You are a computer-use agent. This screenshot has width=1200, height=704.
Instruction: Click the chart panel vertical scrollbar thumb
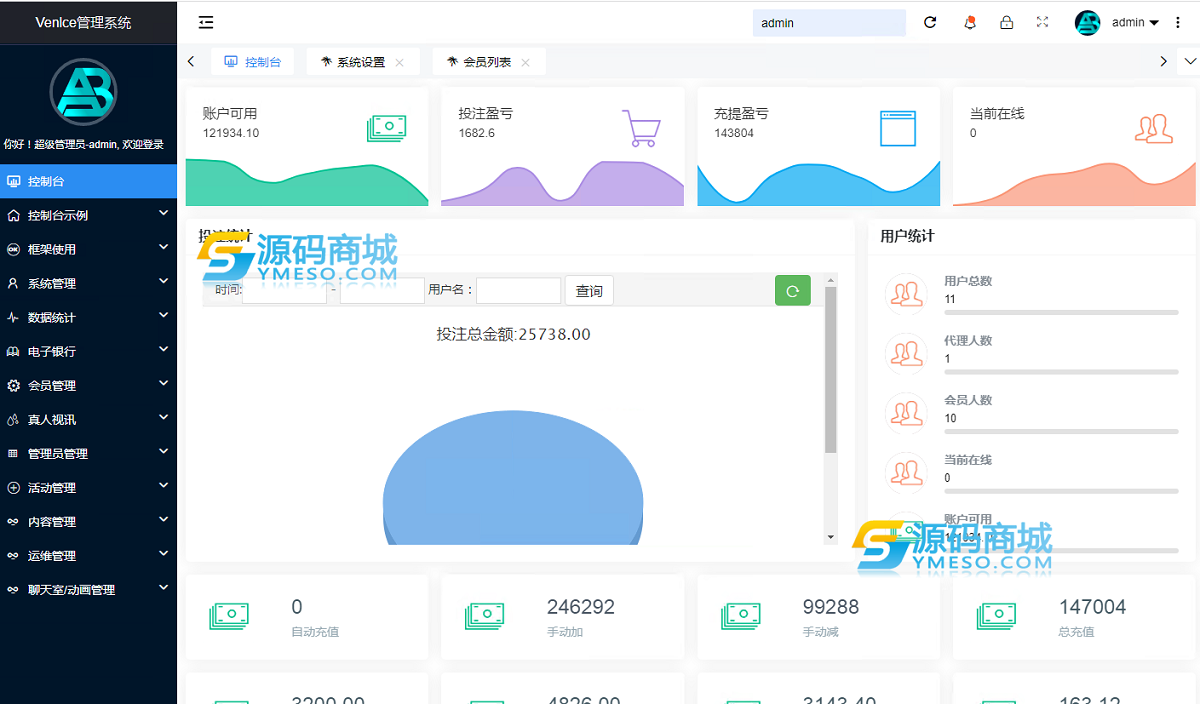coord(830,370)
